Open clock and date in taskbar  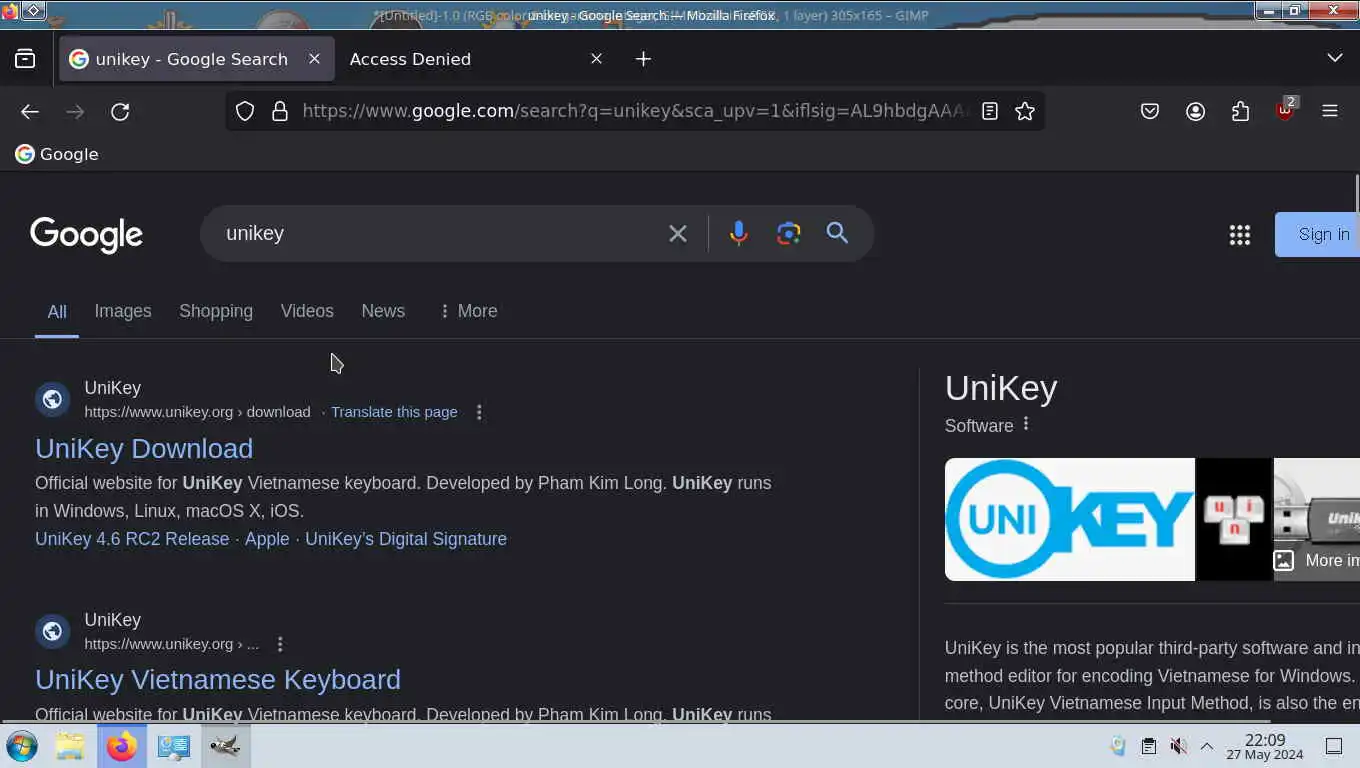click(1265, 746)
